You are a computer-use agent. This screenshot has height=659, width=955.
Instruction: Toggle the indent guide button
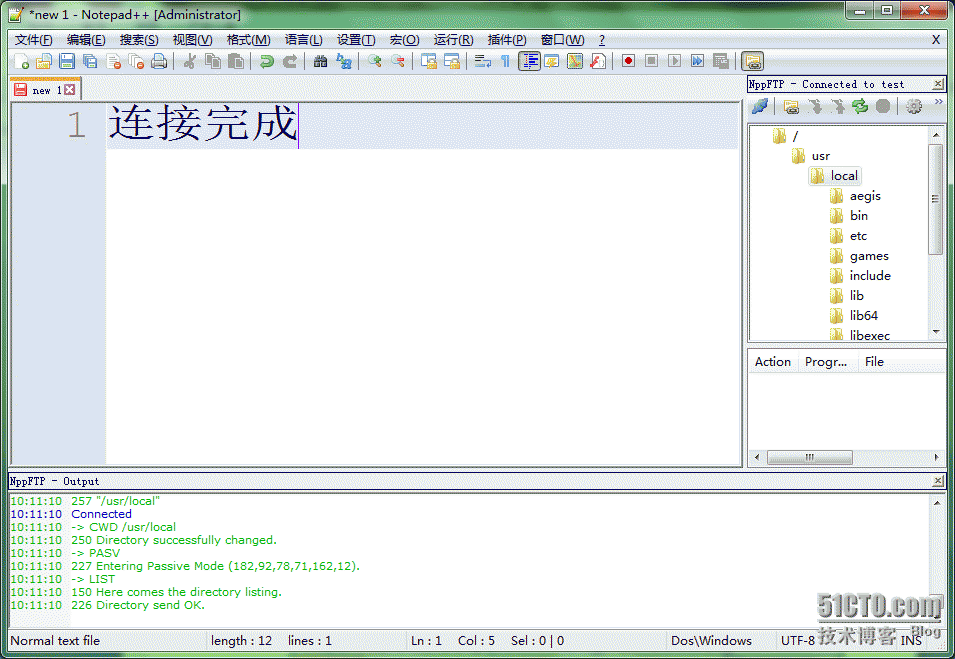[x=529, y=61]
